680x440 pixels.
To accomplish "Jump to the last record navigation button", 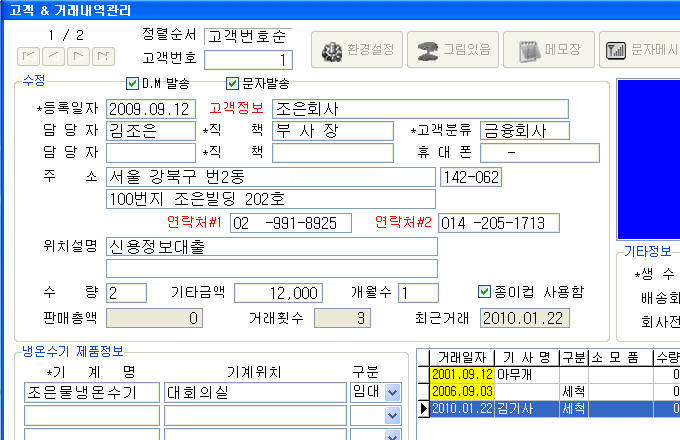I will 100,55.
